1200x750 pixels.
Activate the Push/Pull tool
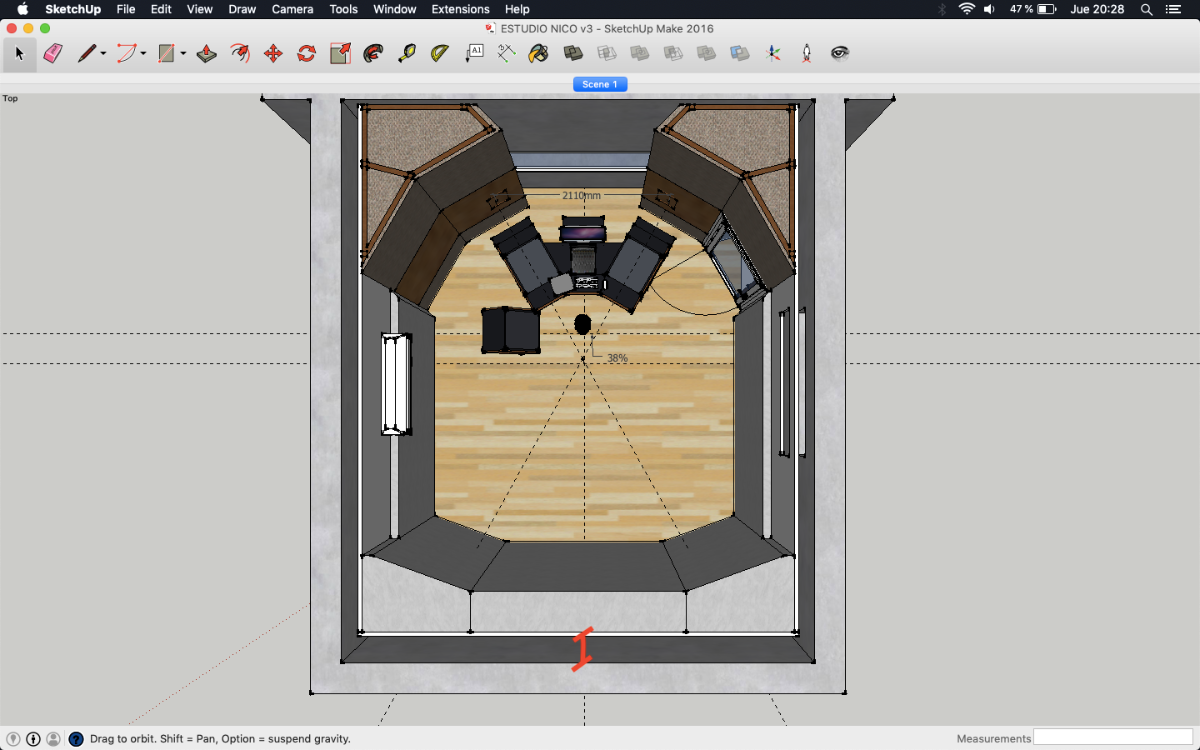click(x=207, y=53)
